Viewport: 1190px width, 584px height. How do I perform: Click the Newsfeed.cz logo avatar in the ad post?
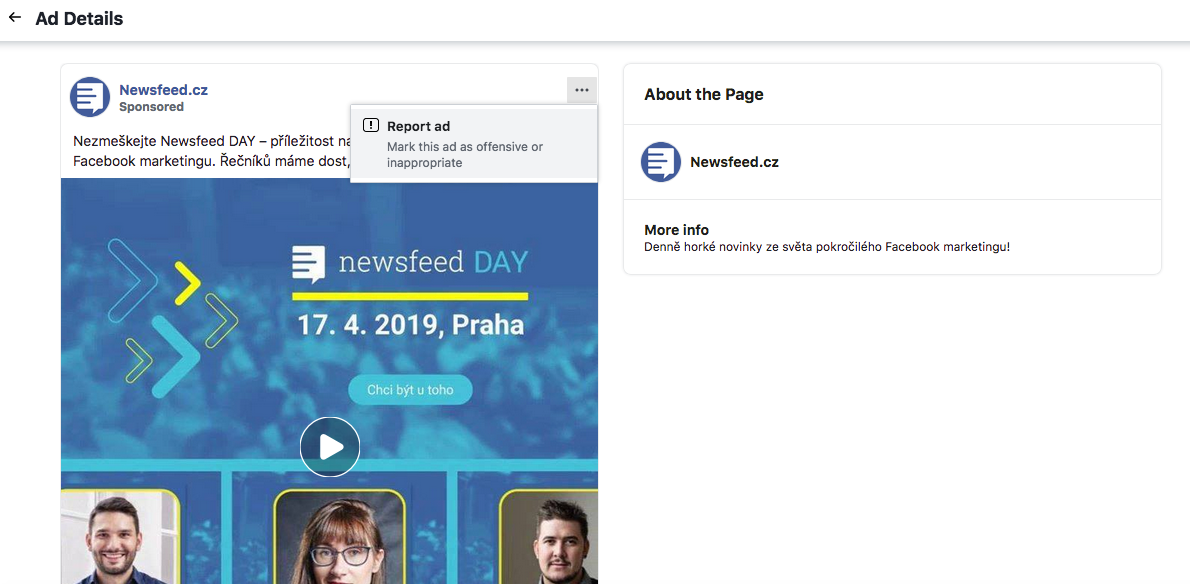pos(90,97)
